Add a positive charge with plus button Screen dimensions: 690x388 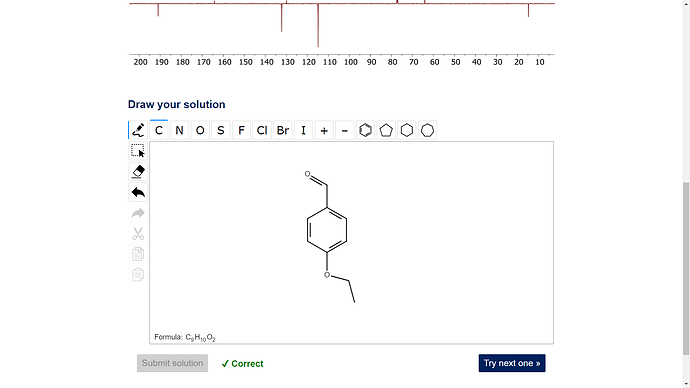pos(324,130)
